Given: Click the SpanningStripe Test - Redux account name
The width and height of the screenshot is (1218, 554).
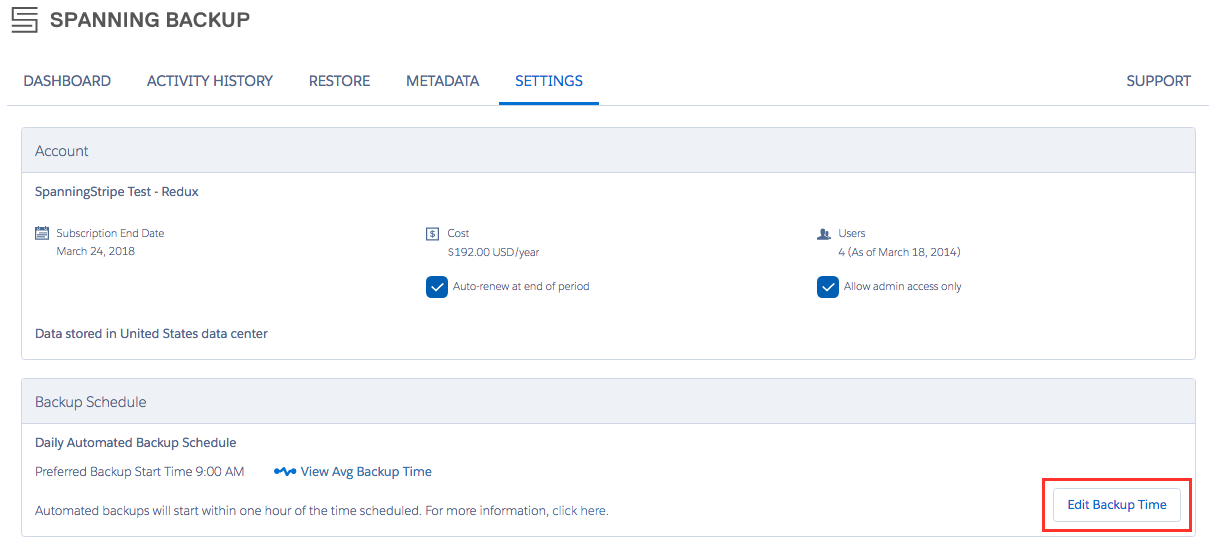Looking at the screenshot, I should [117, 192].
